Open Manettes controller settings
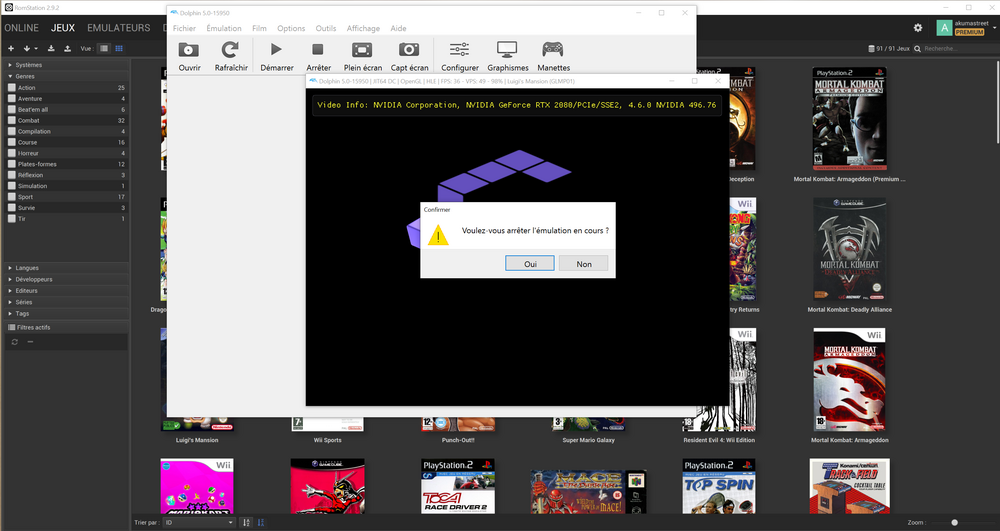 tap(553, 50)
